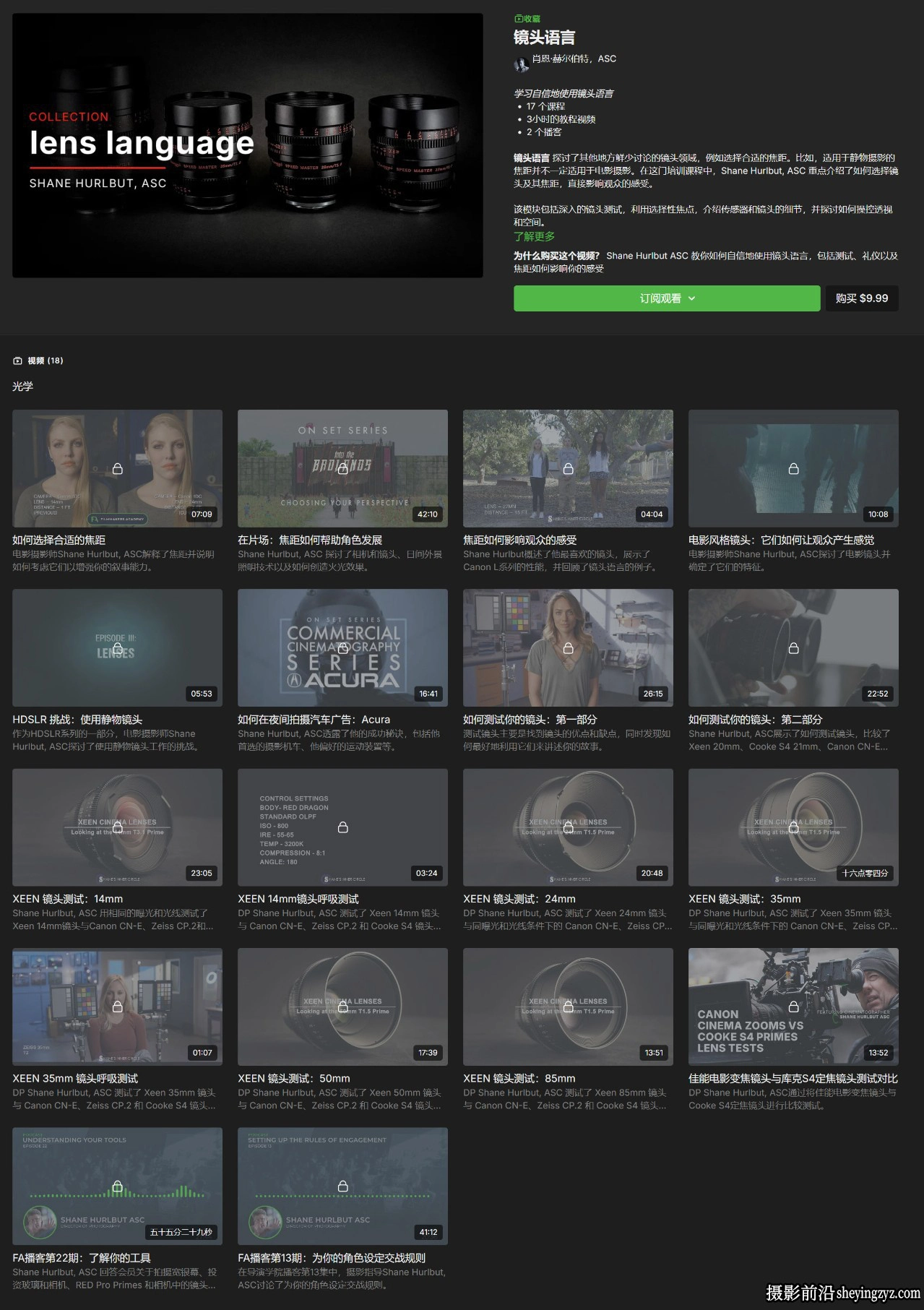The image size is (924, 1310).
Task: Click lock icon on XEEN 14mm镜头呼吸测试 video
Action: click(x=343, y=827)
